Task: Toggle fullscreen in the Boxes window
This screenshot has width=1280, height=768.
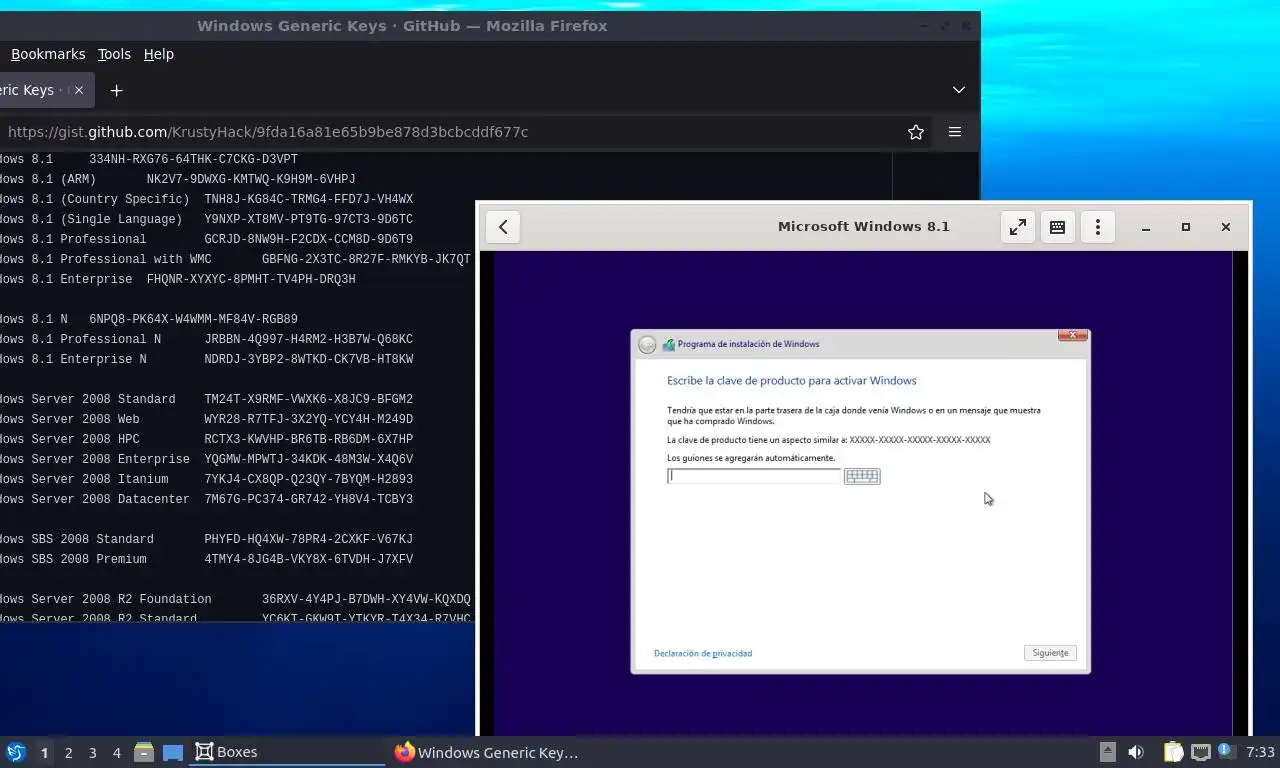Action: coord(1017,227)
